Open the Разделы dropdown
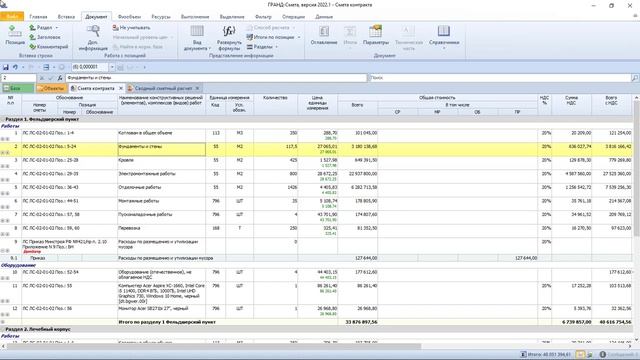This screenshot has height=360, width=640. (x=262, y=47)
